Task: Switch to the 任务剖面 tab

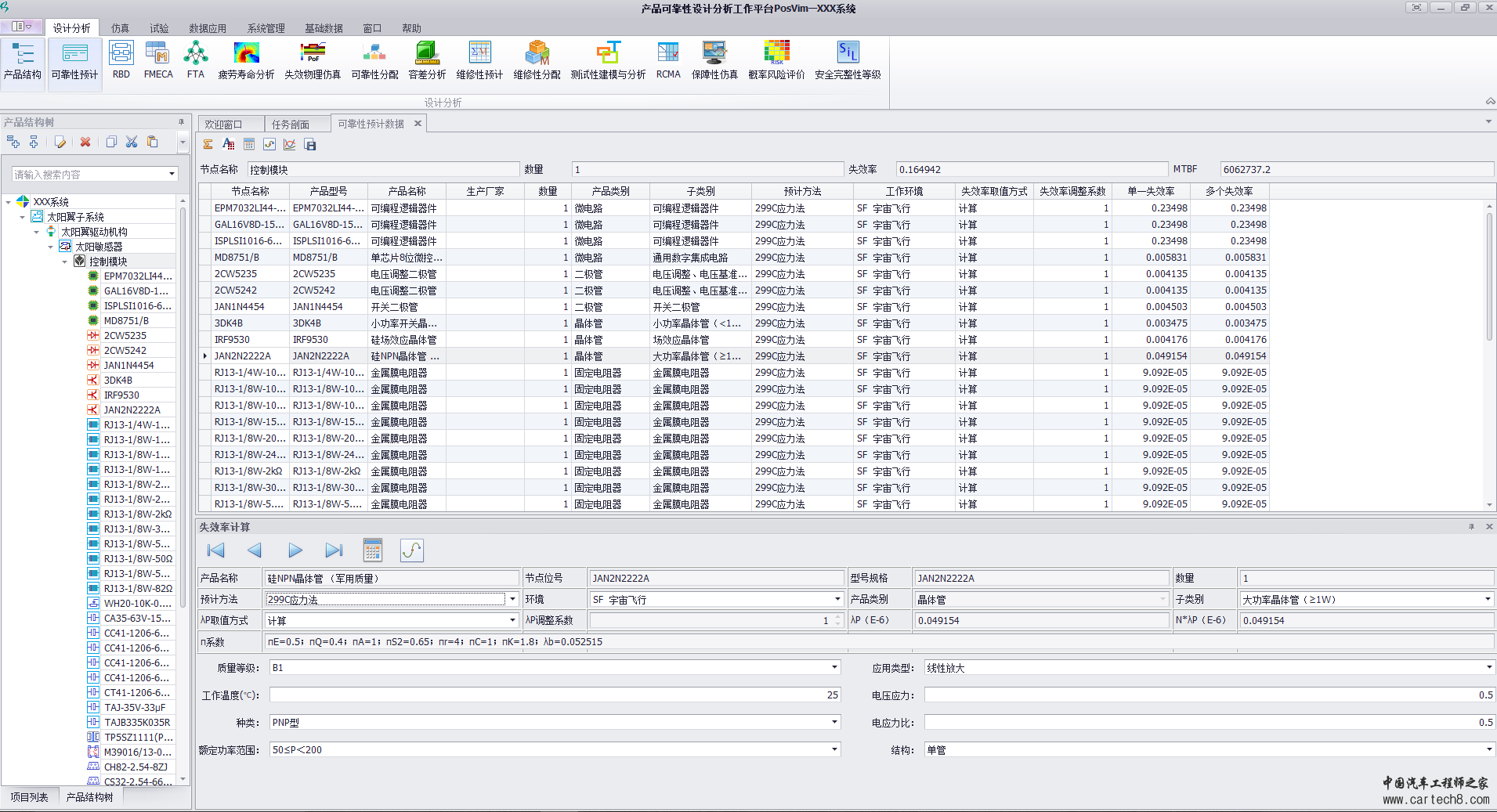Action: pos(291,125)
